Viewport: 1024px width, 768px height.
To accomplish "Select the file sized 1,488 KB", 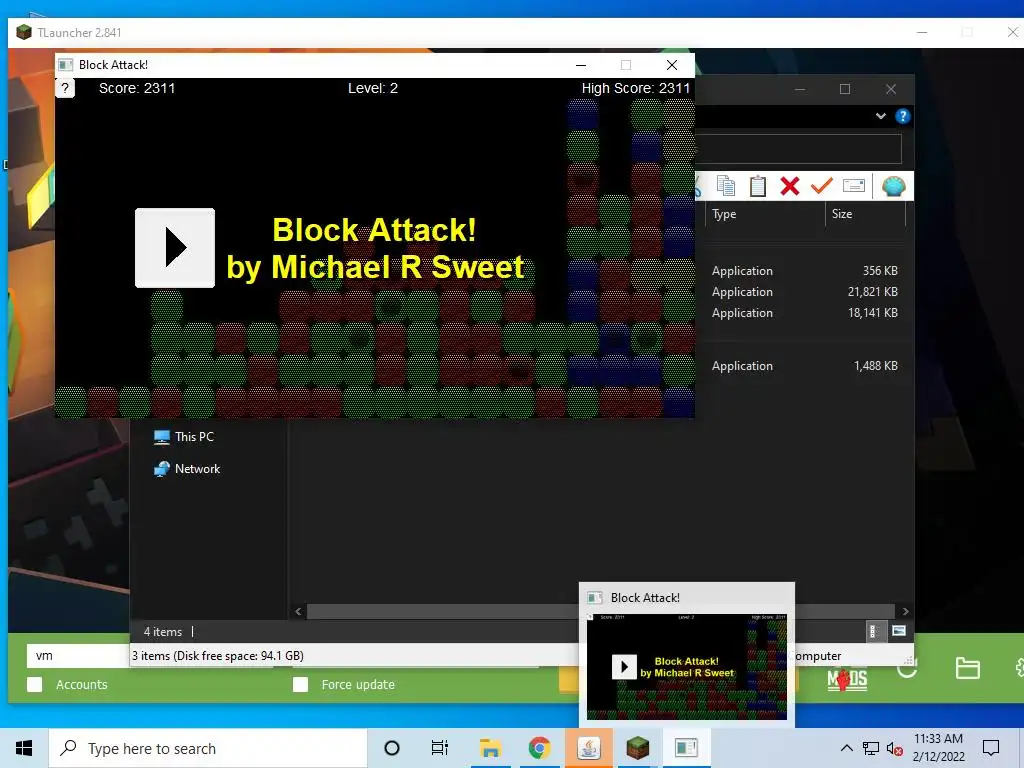I will pos(805,366).
